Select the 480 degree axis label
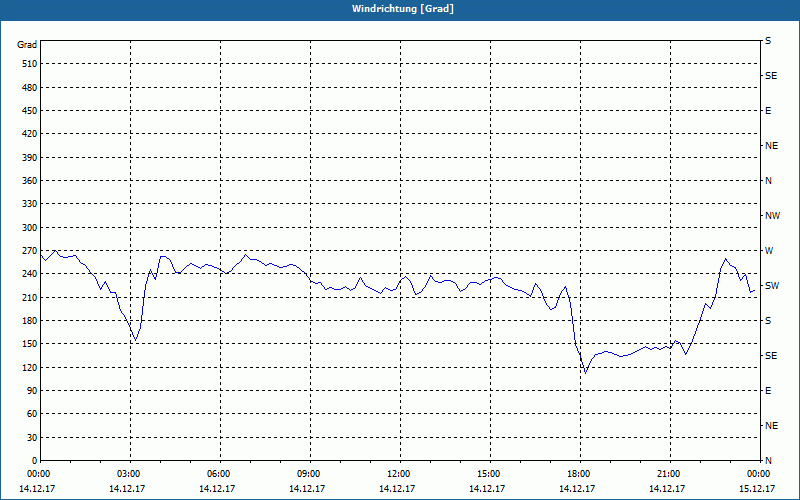The width and height of the screenshot is (800, 500). [30, 87]
